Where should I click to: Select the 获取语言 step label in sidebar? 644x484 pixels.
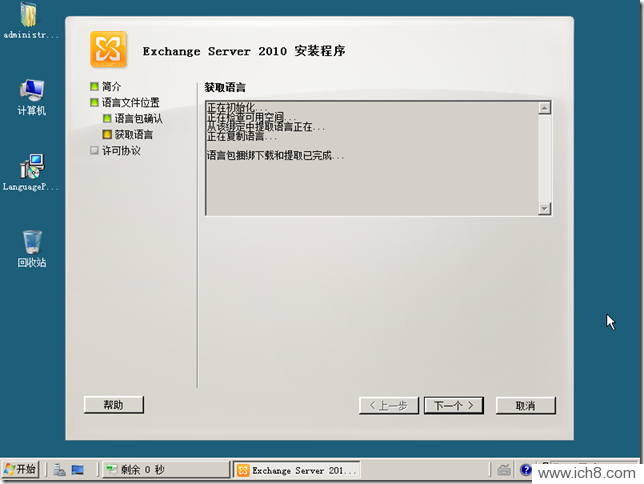click(x=133, y=134)
